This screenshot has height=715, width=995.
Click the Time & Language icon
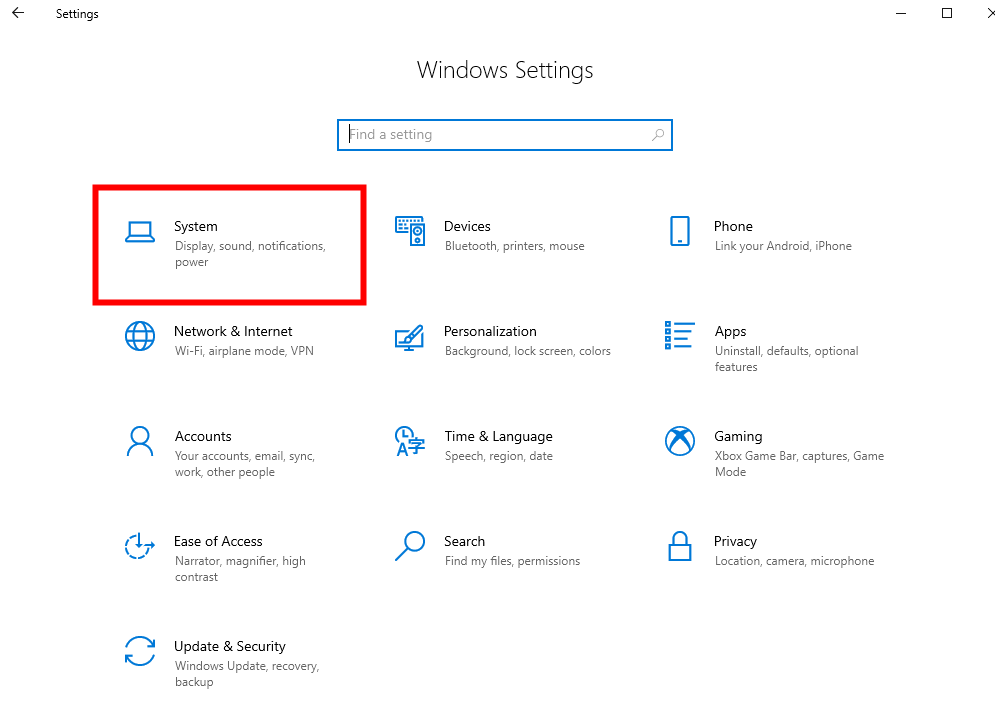pyautogui.click(x=410, y=441)
